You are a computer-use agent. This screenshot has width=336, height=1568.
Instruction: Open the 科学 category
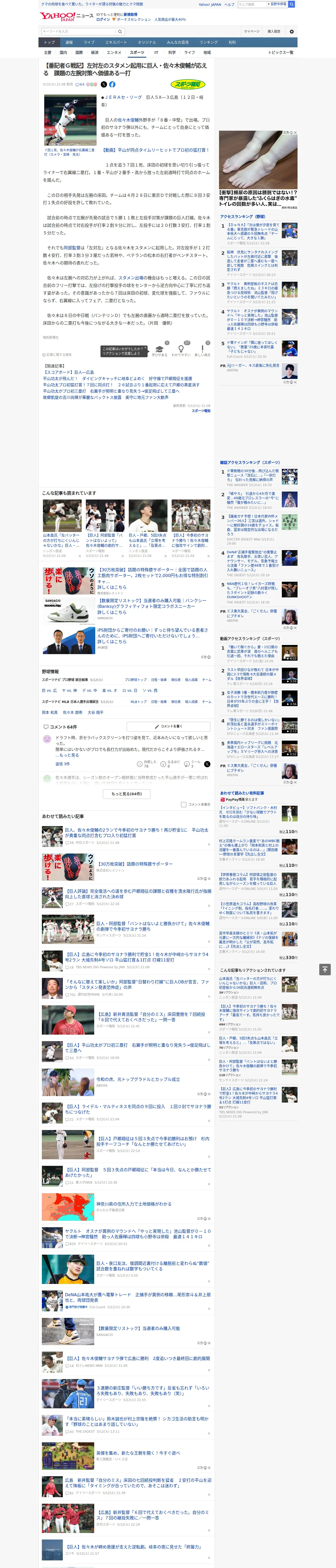coord(172,52)
